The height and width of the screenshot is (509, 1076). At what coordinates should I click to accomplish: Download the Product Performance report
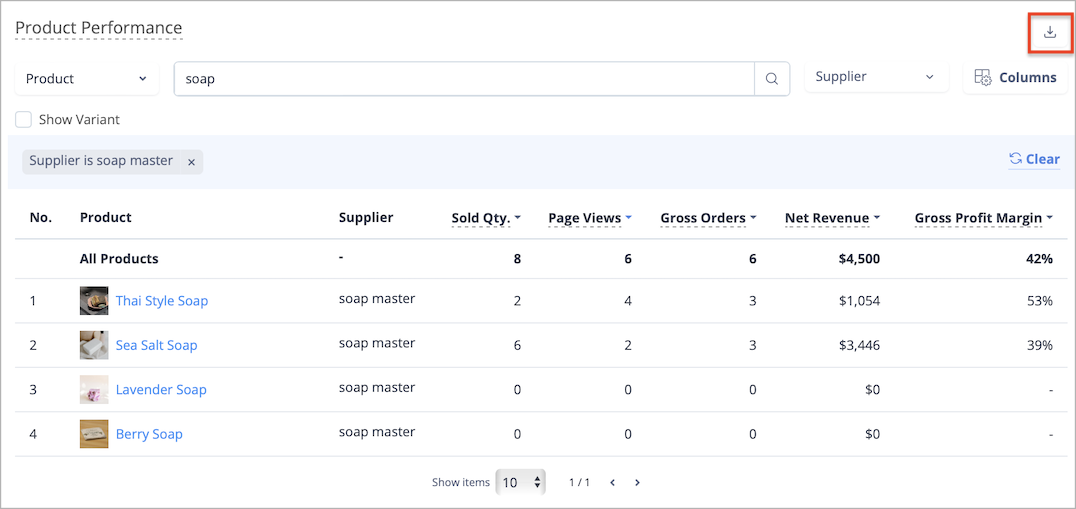1049,32
